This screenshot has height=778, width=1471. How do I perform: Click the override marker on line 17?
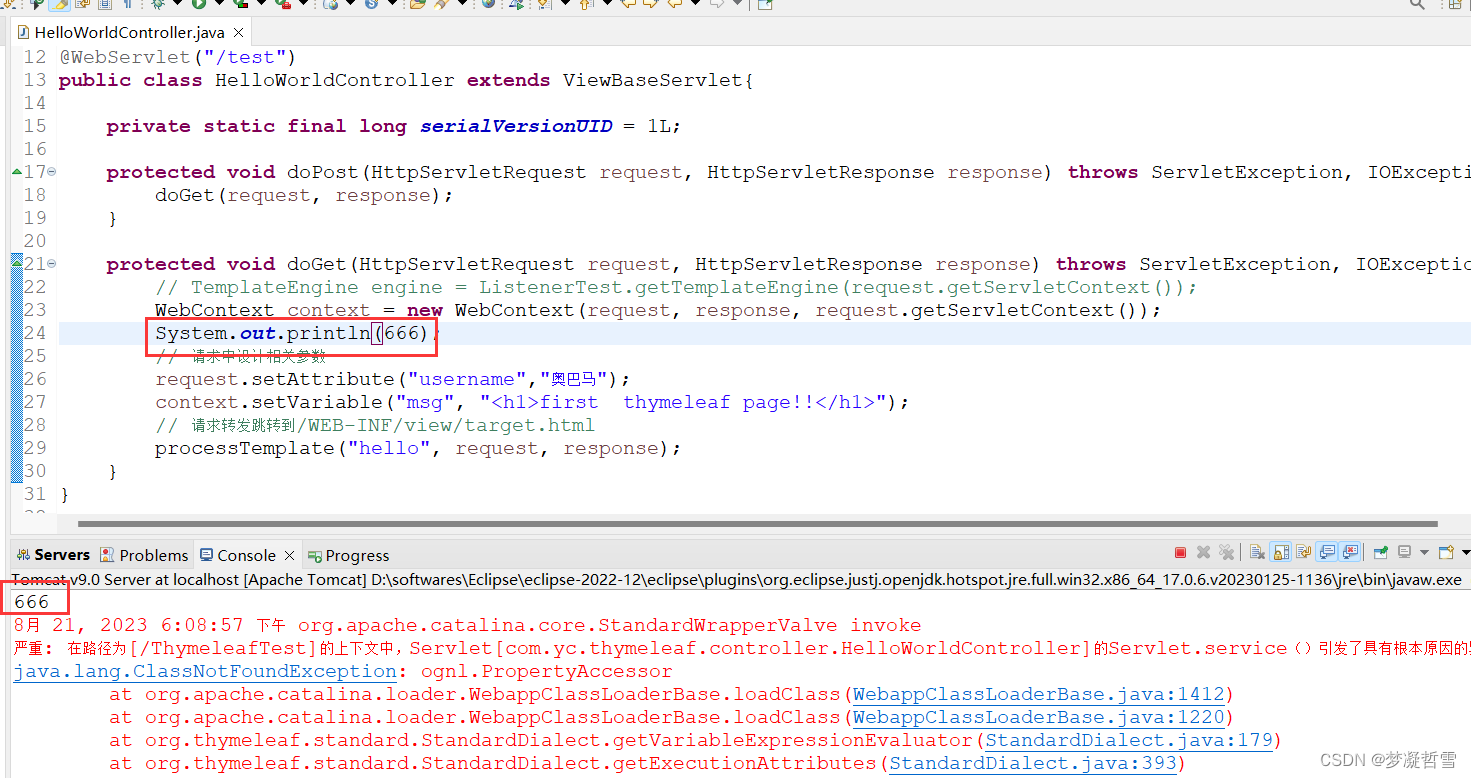[17, 172]
